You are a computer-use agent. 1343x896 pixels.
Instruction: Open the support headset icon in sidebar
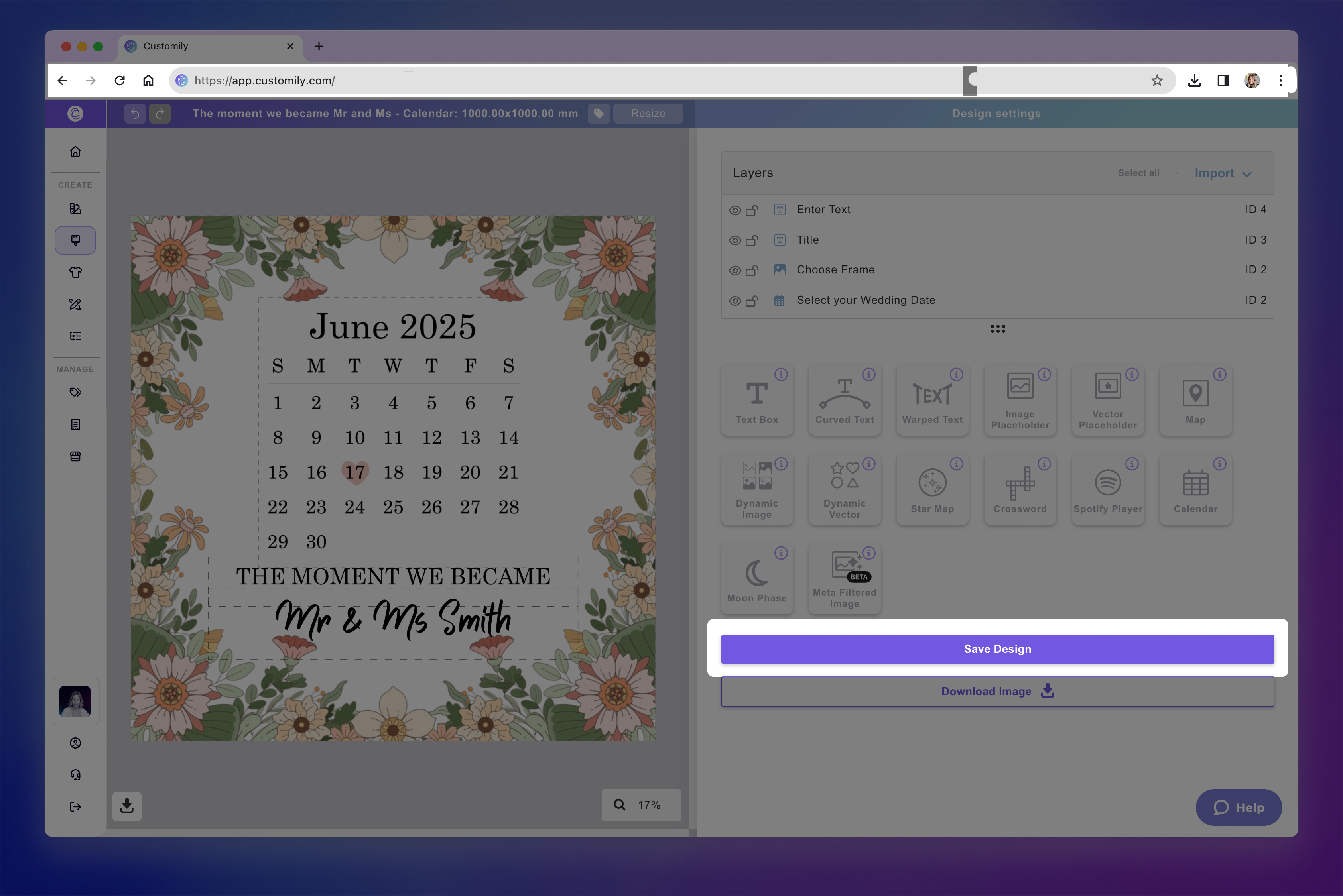pos(75,774)
